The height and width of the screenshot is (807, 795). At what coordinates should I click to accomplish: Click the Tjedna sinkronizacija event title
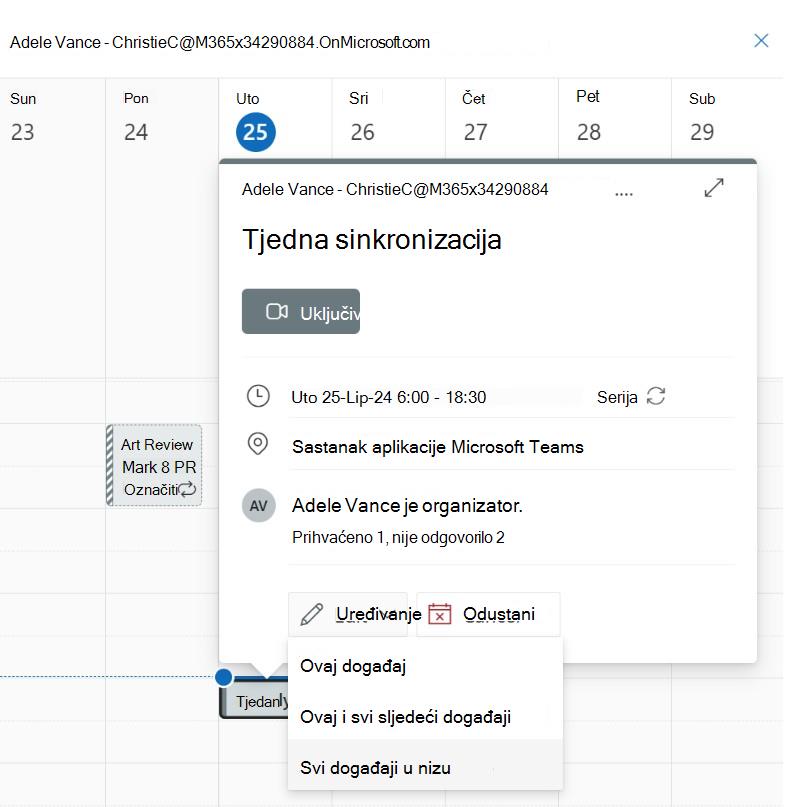372,239
